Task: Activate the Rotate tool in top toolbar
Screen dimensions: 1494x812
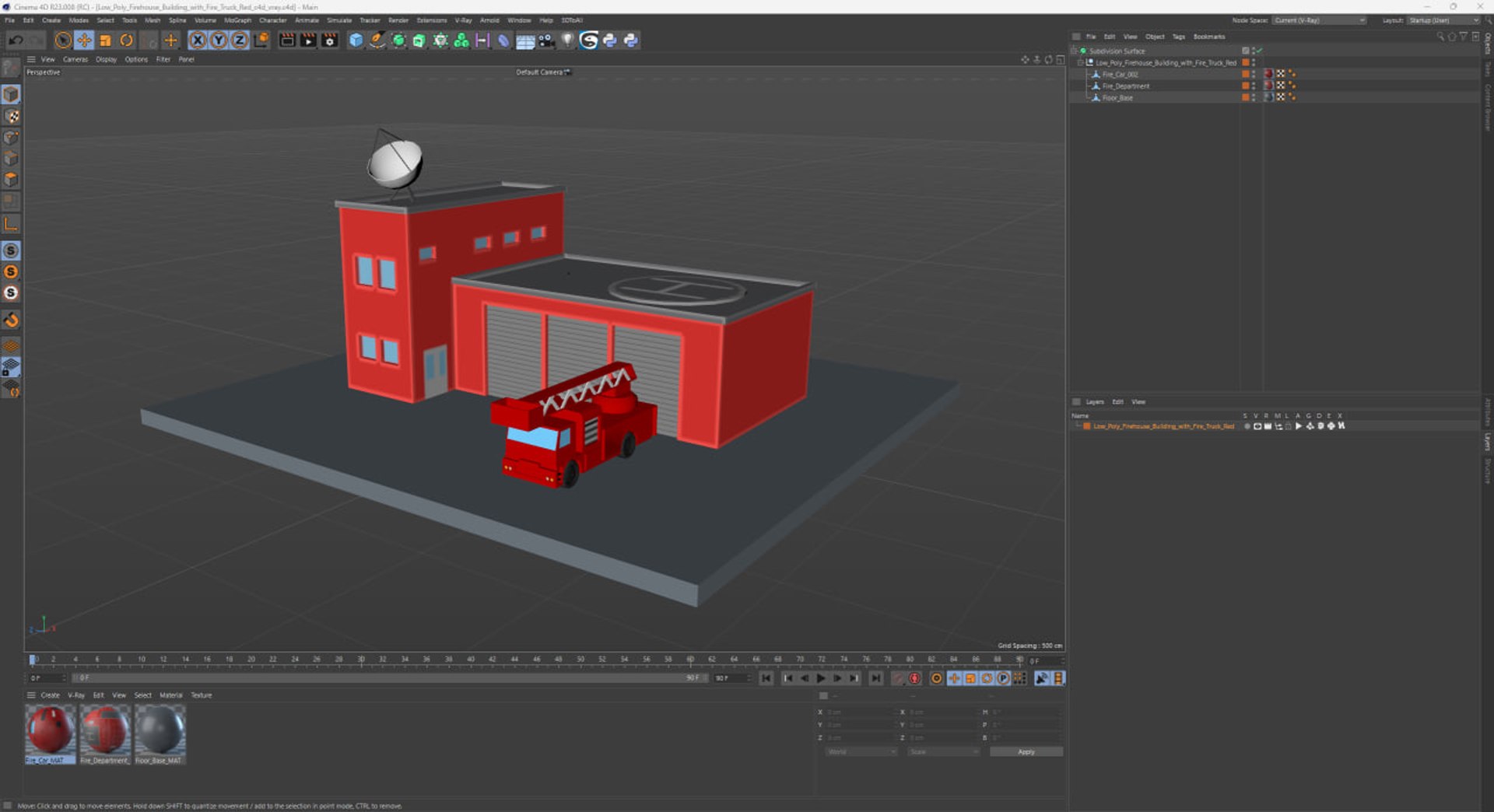Action: coord(126,40)
